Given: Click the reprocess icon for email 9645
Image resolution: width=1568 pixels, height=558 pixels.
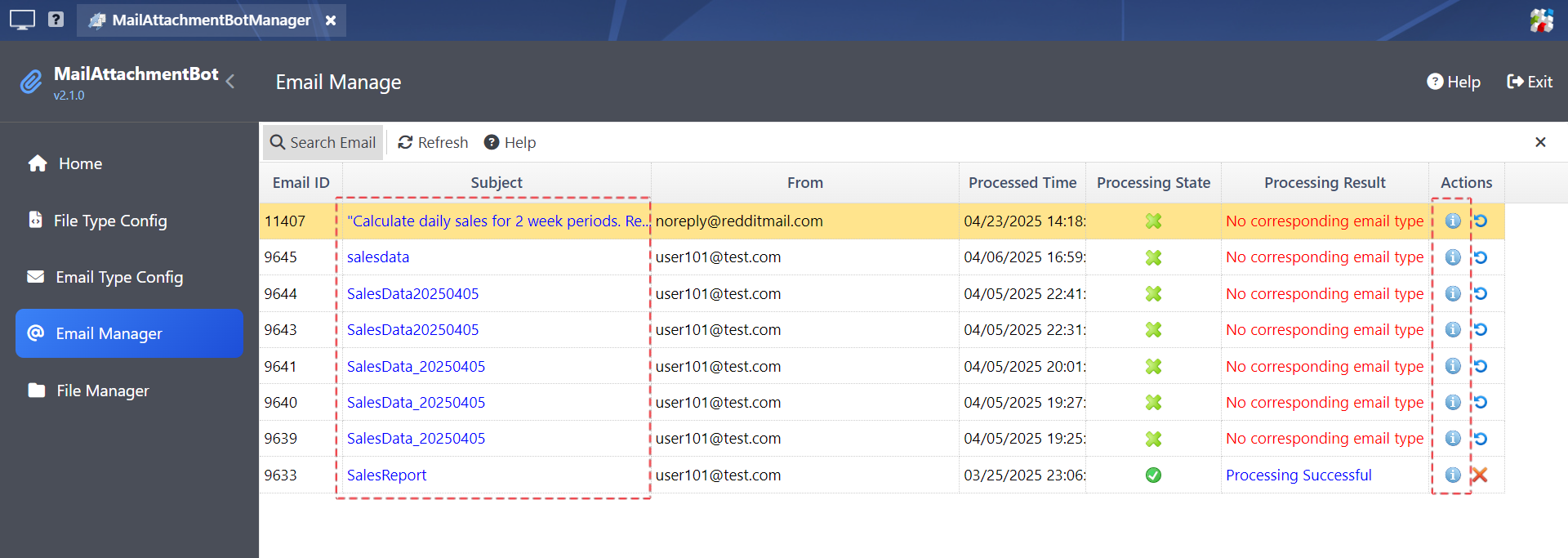Looking at the screenshot, I should tap(1480, 257).
